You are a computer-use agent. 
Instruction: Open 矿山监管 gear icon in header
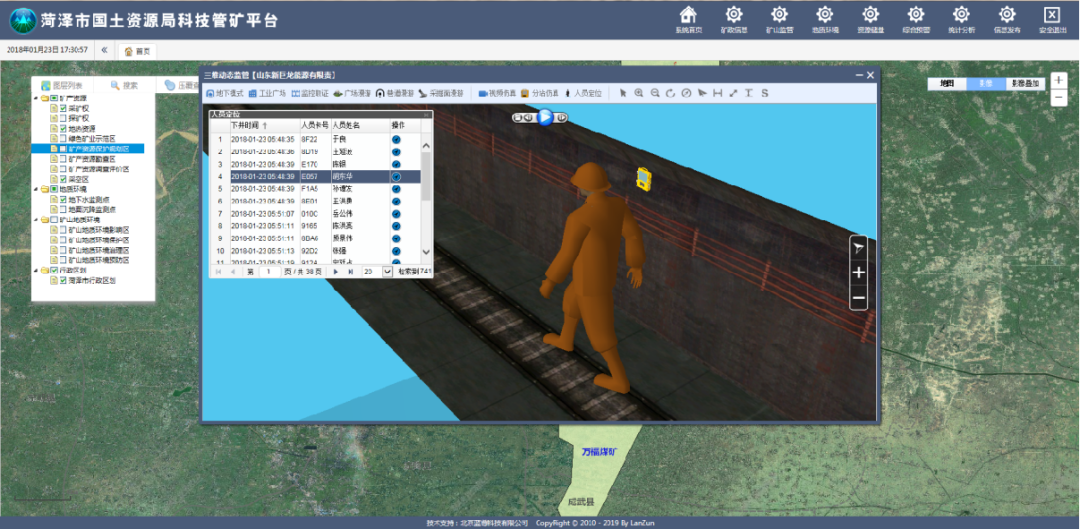(x=779, y=14)
